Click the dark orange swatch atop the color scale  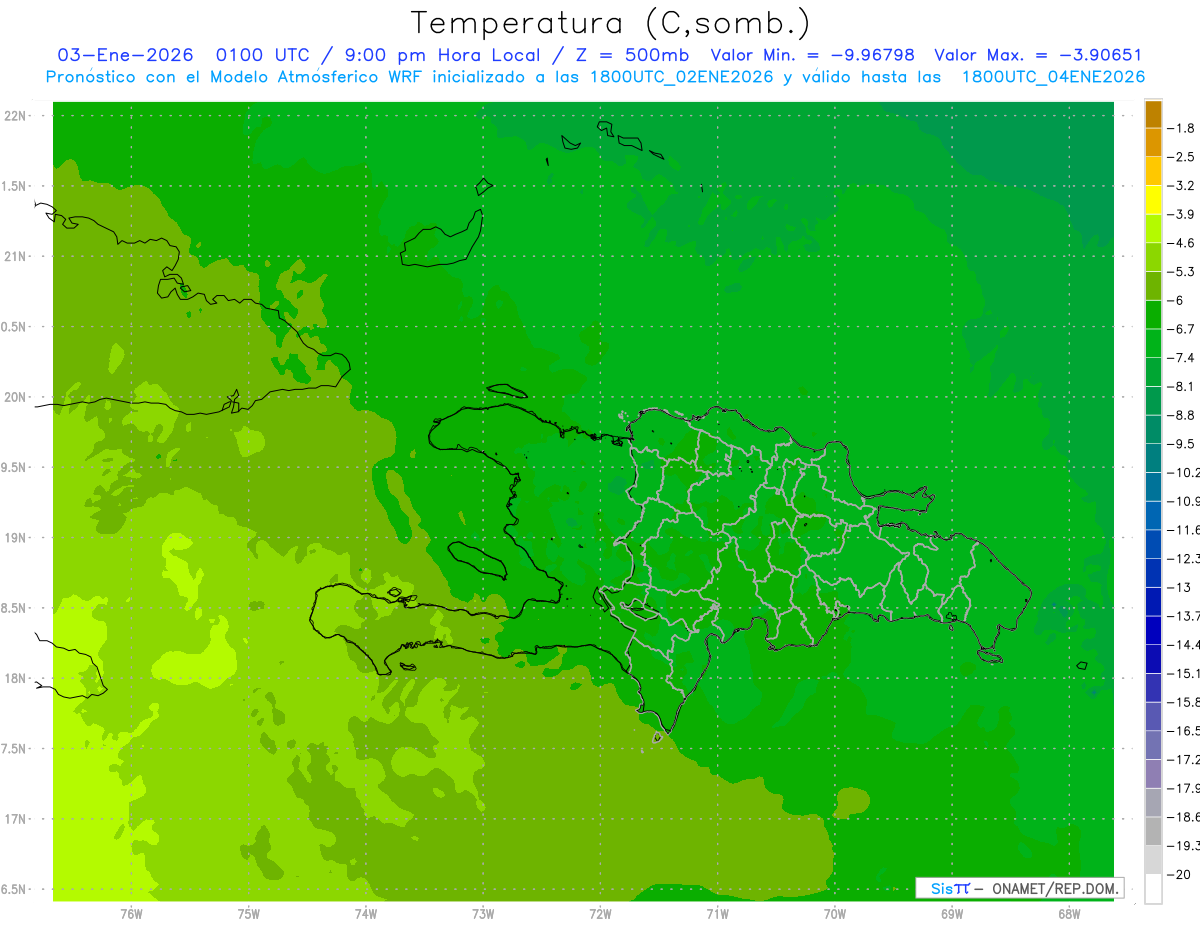coord(1153,114)
